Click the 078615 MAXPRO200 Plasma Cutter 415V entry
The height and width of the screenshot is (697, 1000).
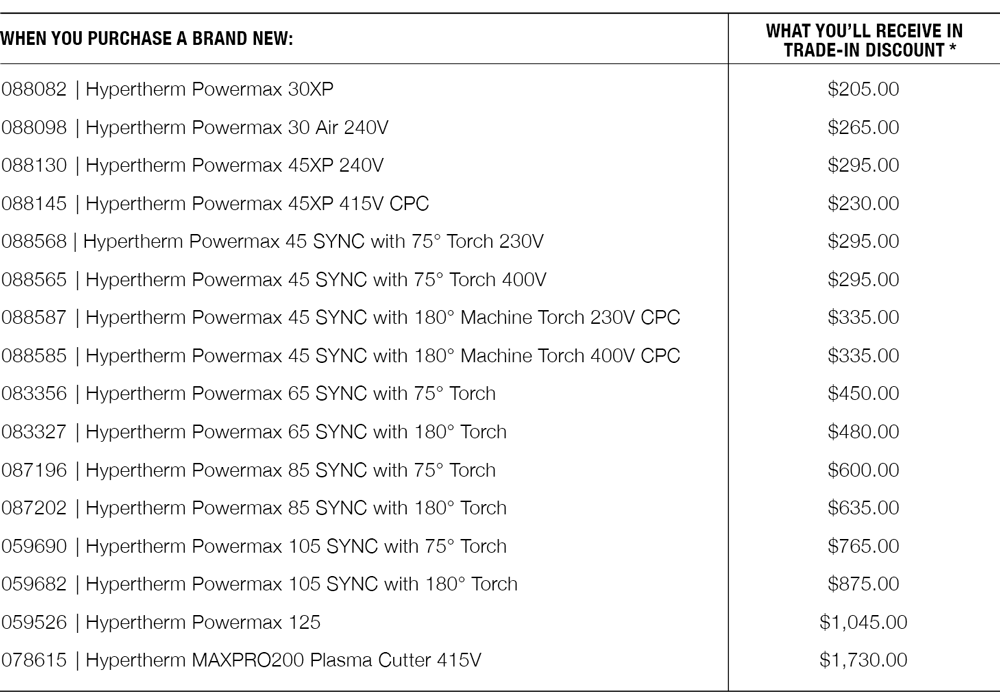241,660
